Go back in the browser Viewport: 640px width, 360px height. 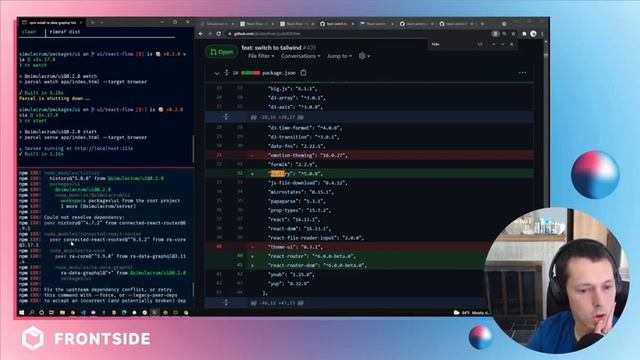click(201, 34)
